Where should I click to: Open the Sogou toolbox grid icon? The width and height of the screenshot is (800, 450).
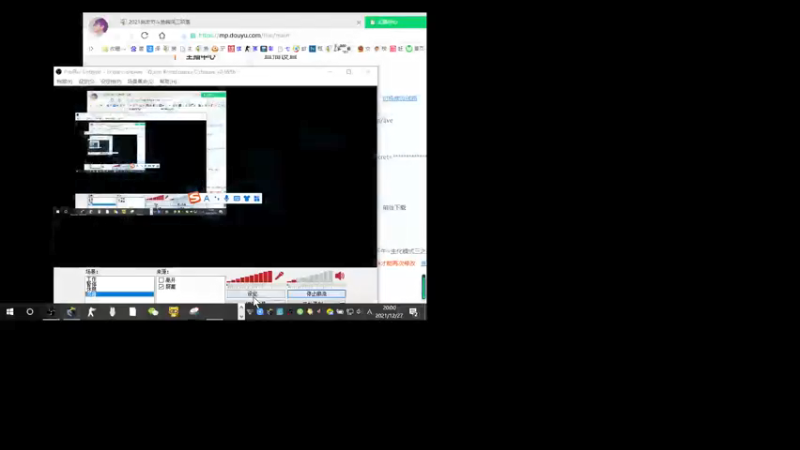(257, 198)
